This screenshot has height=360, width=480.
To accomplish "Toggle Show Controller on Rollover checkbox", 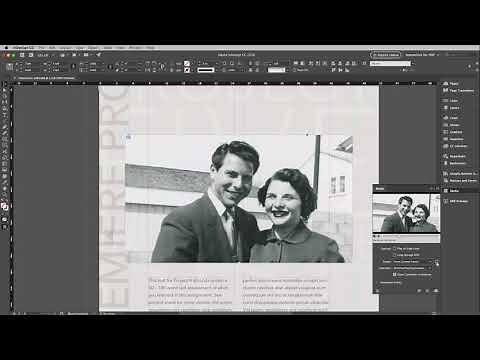I will pyautogui.click(x=394, y=274).
